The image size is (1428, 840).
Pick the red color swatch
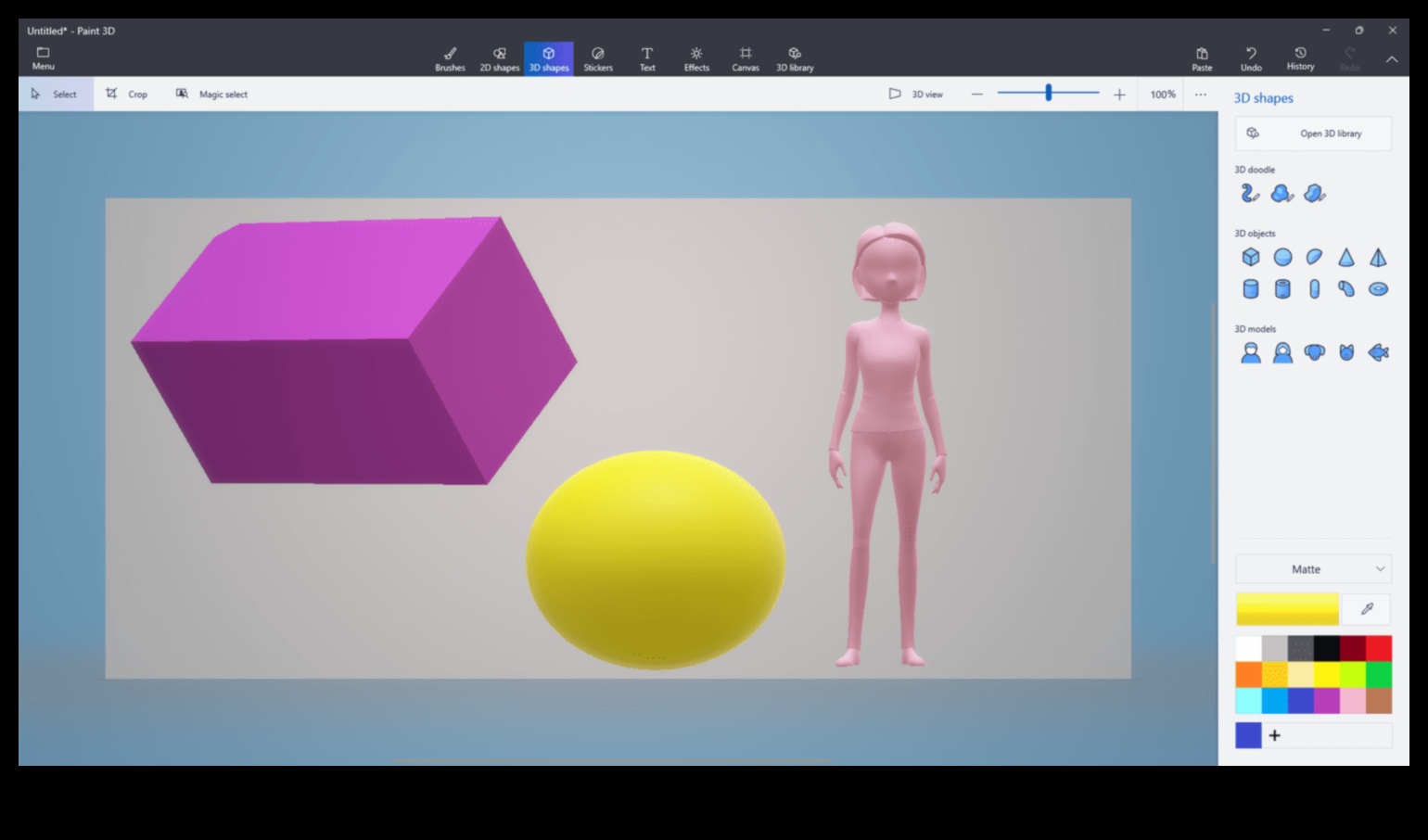(1379, 648)
